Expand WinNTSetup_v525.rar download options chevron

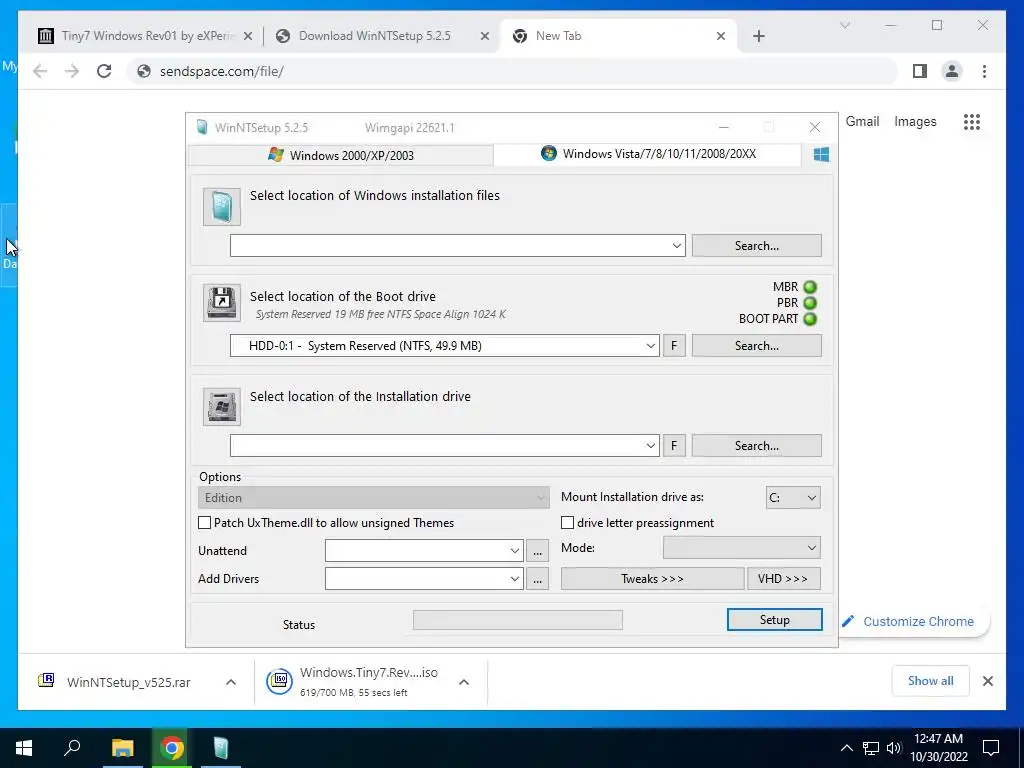coord(231,682)
